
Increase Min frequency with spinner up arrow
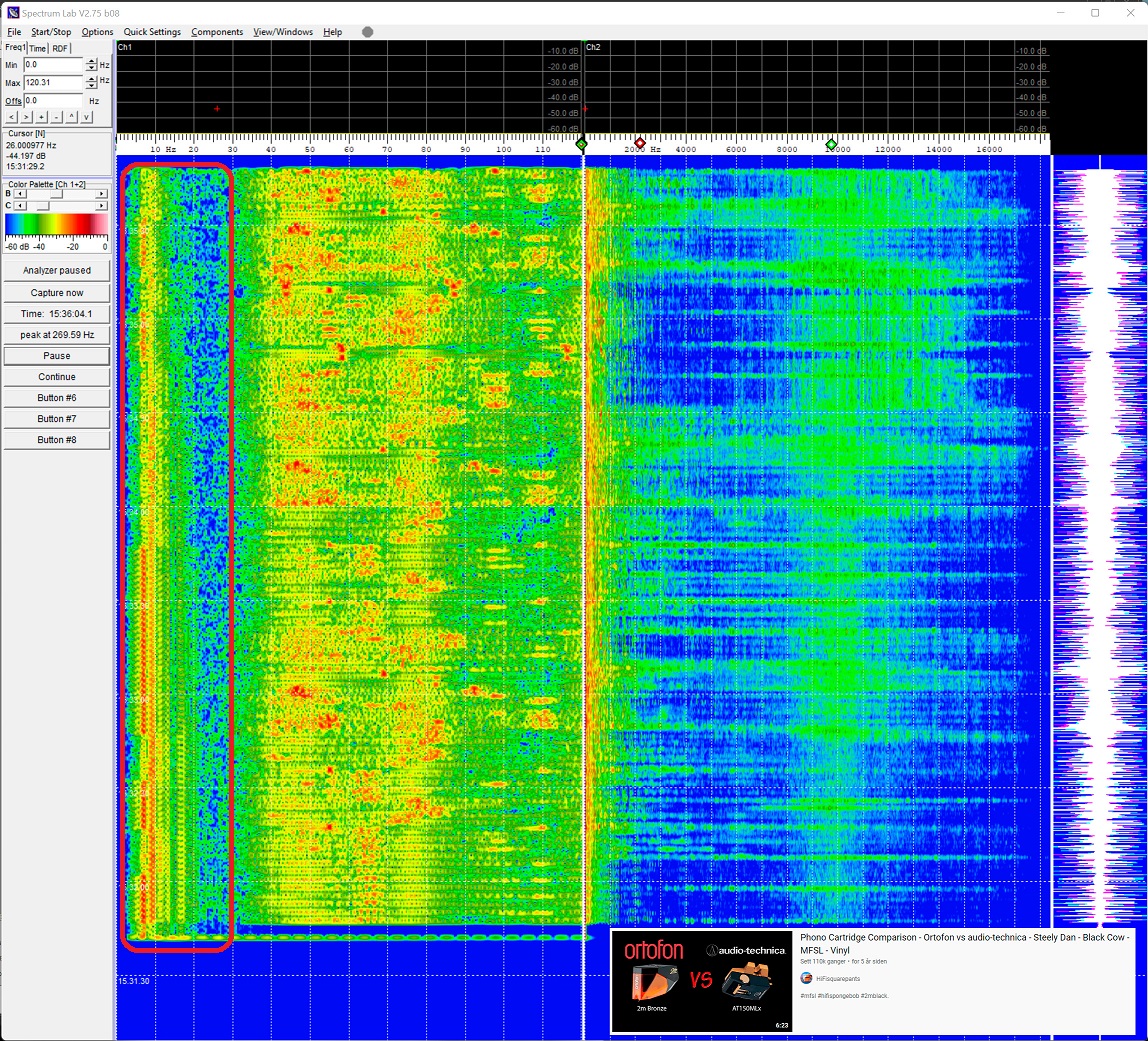pos(91,61)
